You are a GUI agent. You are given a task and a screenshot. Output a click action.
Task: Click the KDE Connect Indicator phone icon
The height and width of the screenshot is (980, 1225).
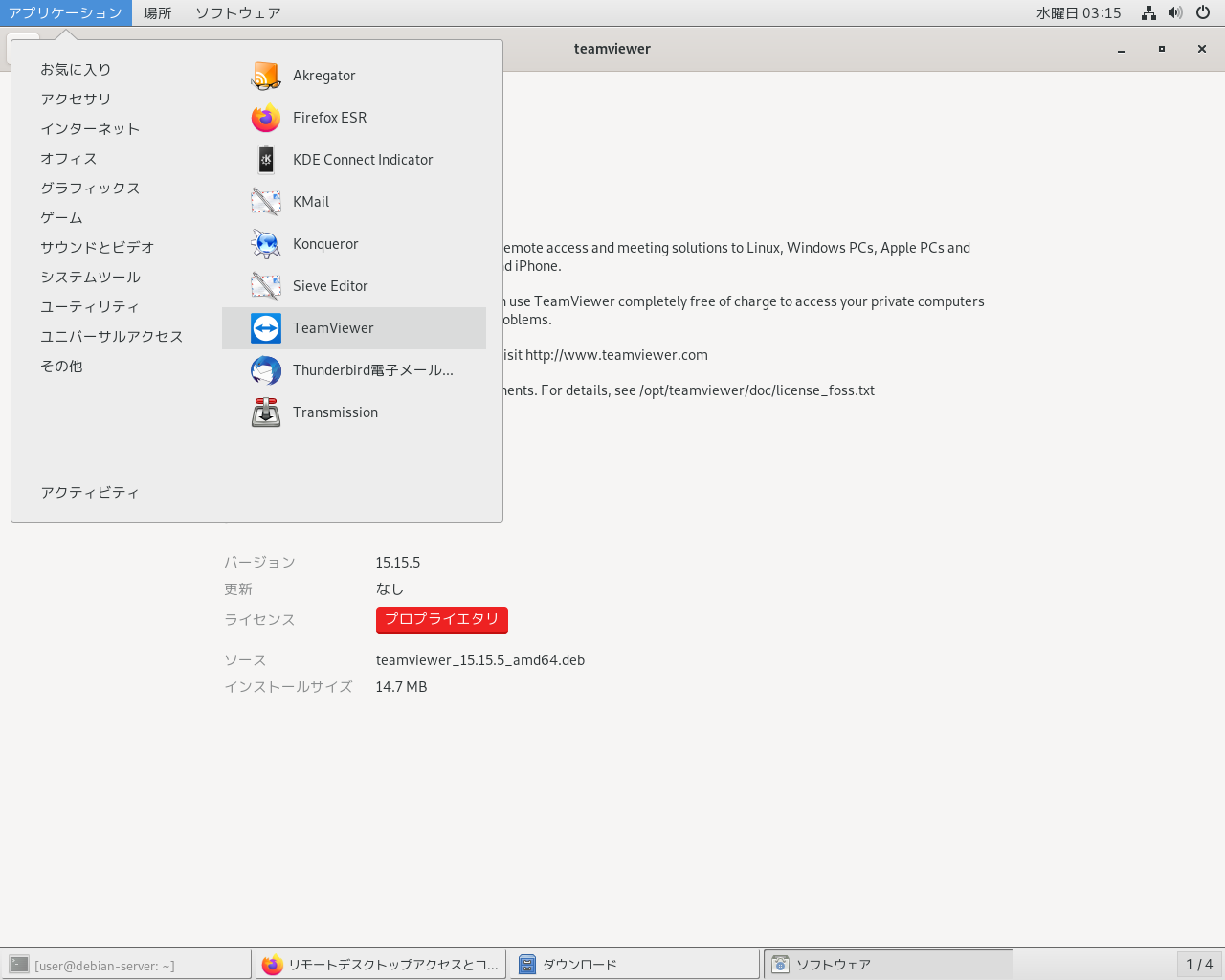[266, 160]
